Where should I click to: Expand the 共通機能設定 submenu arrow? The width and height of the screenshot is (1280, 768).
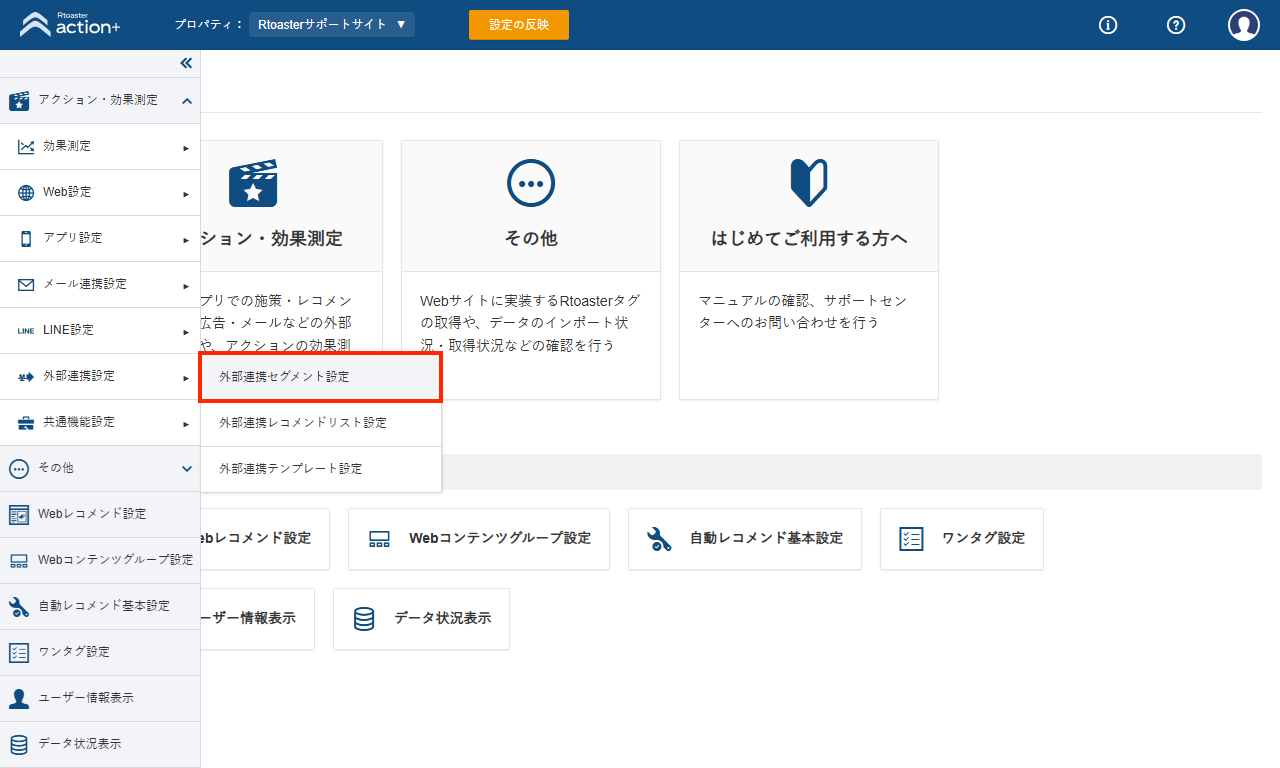point(186,424)
